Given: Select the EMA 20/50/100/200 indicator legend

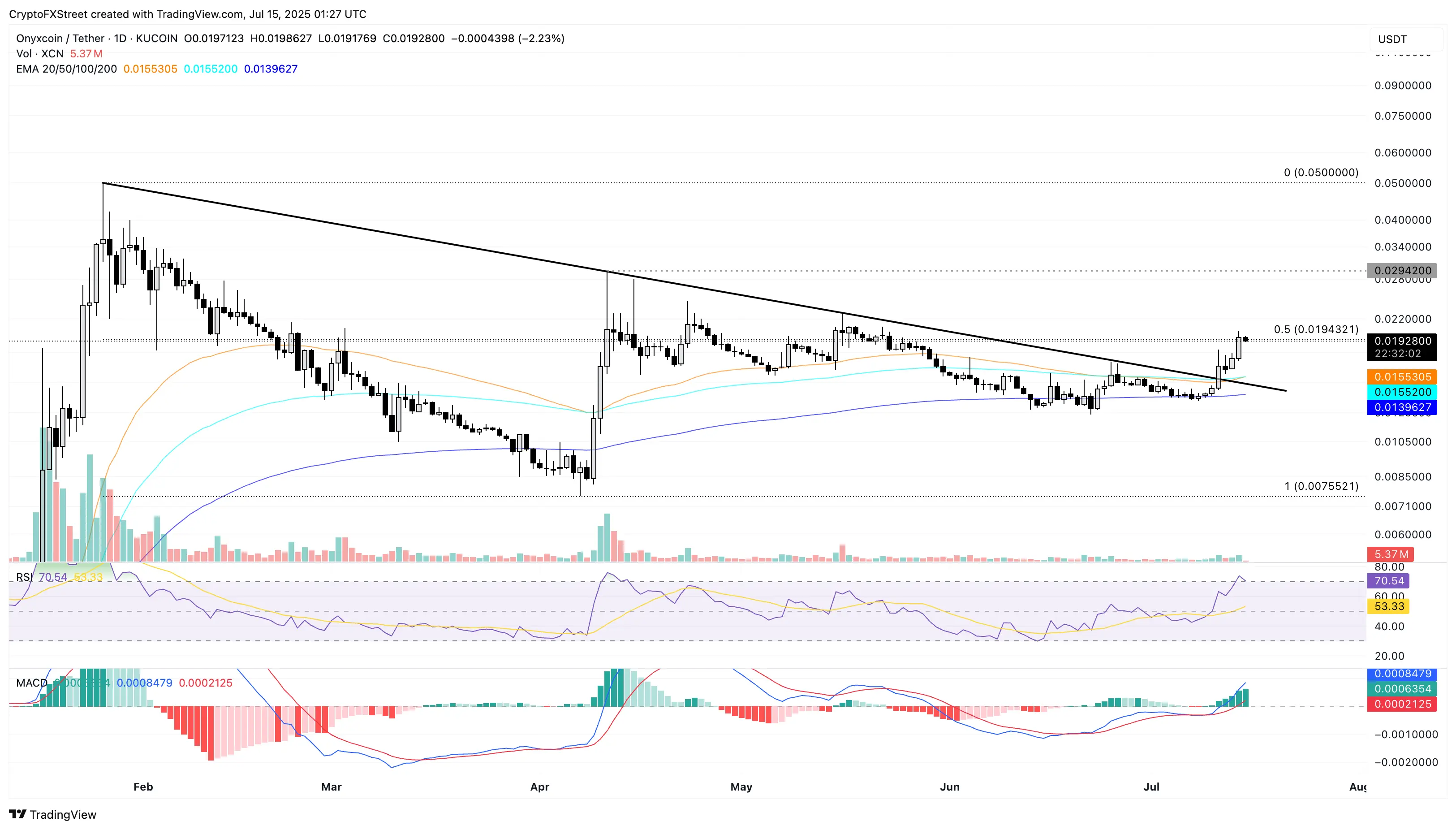Looking at the screenshot, I should 66,69.
